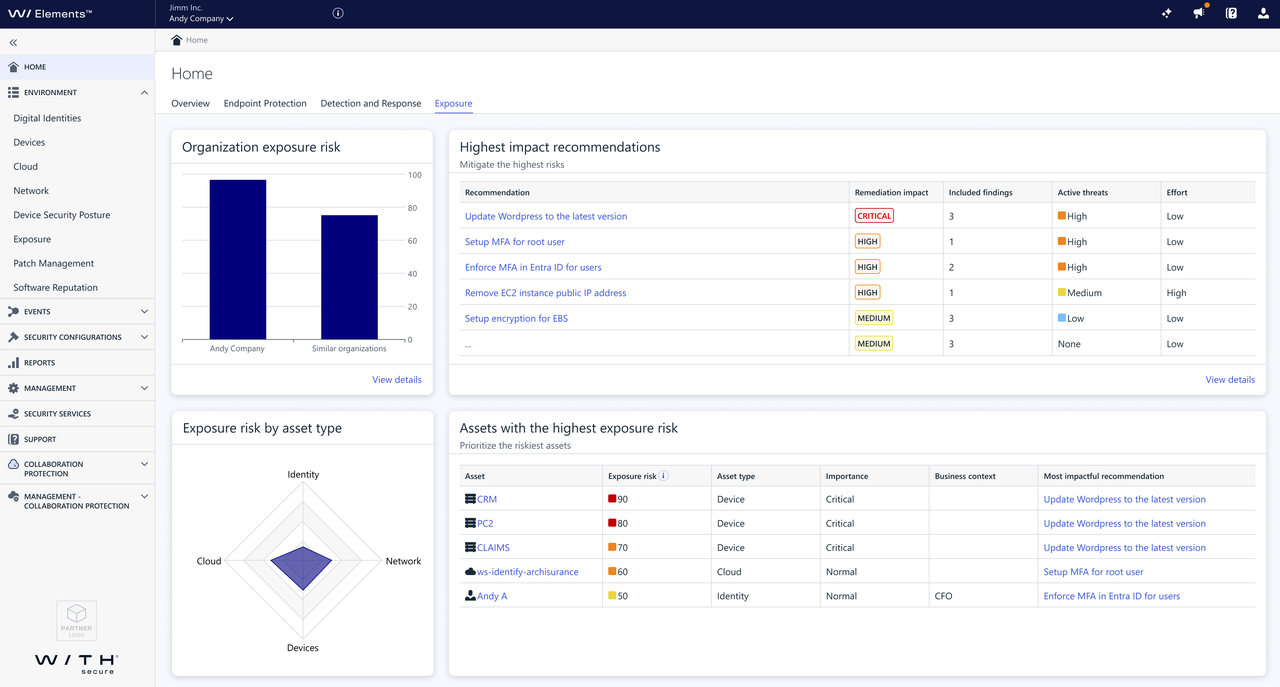Screen dimensions: 1280x687
Task: Switch to the Endpoint Protection tab
Action: tap(264, 103)
